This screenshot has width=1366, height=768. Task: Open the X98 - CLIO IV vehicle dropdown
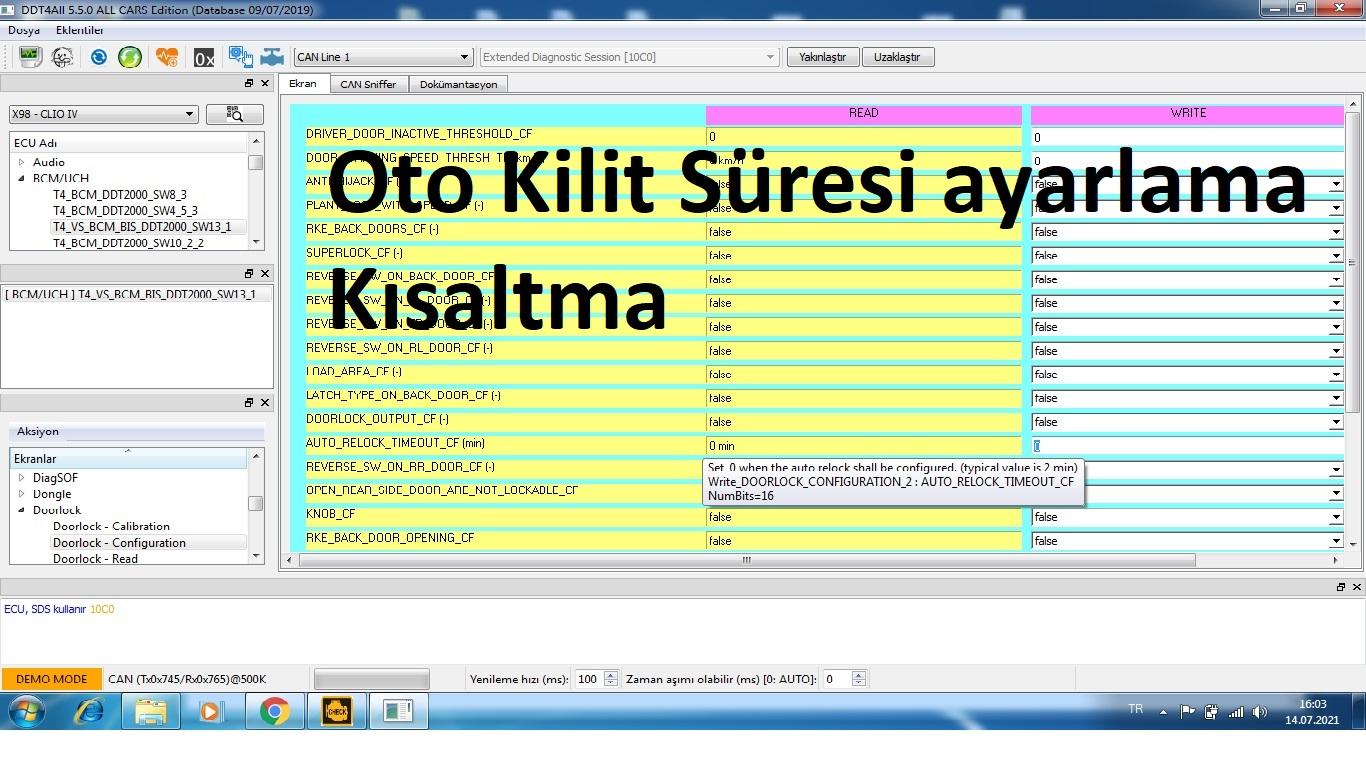pos(103,114)
